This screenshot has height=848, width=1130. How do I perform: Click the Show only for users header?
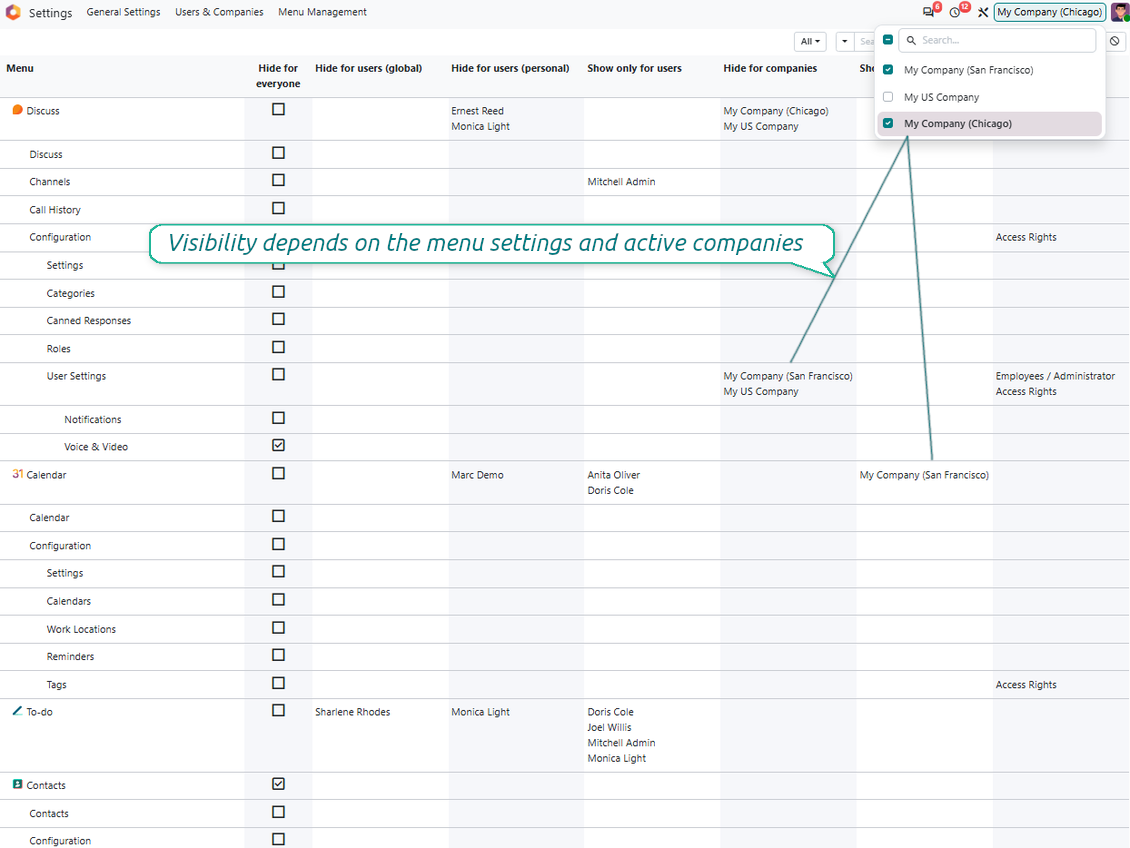[634, 68]
